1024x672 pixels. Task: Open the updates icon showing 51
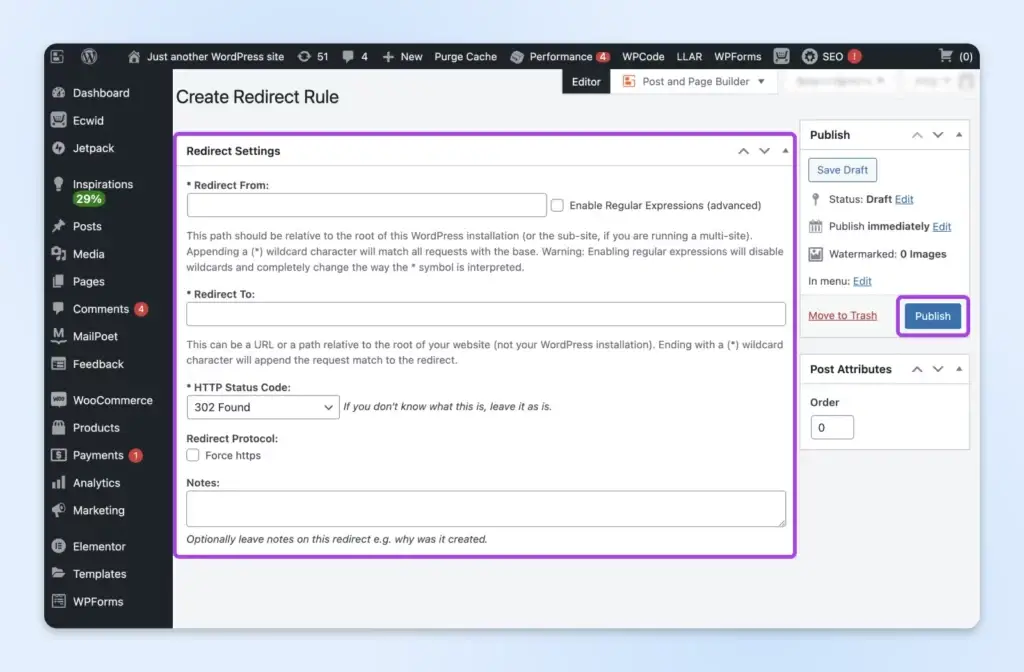304,57
